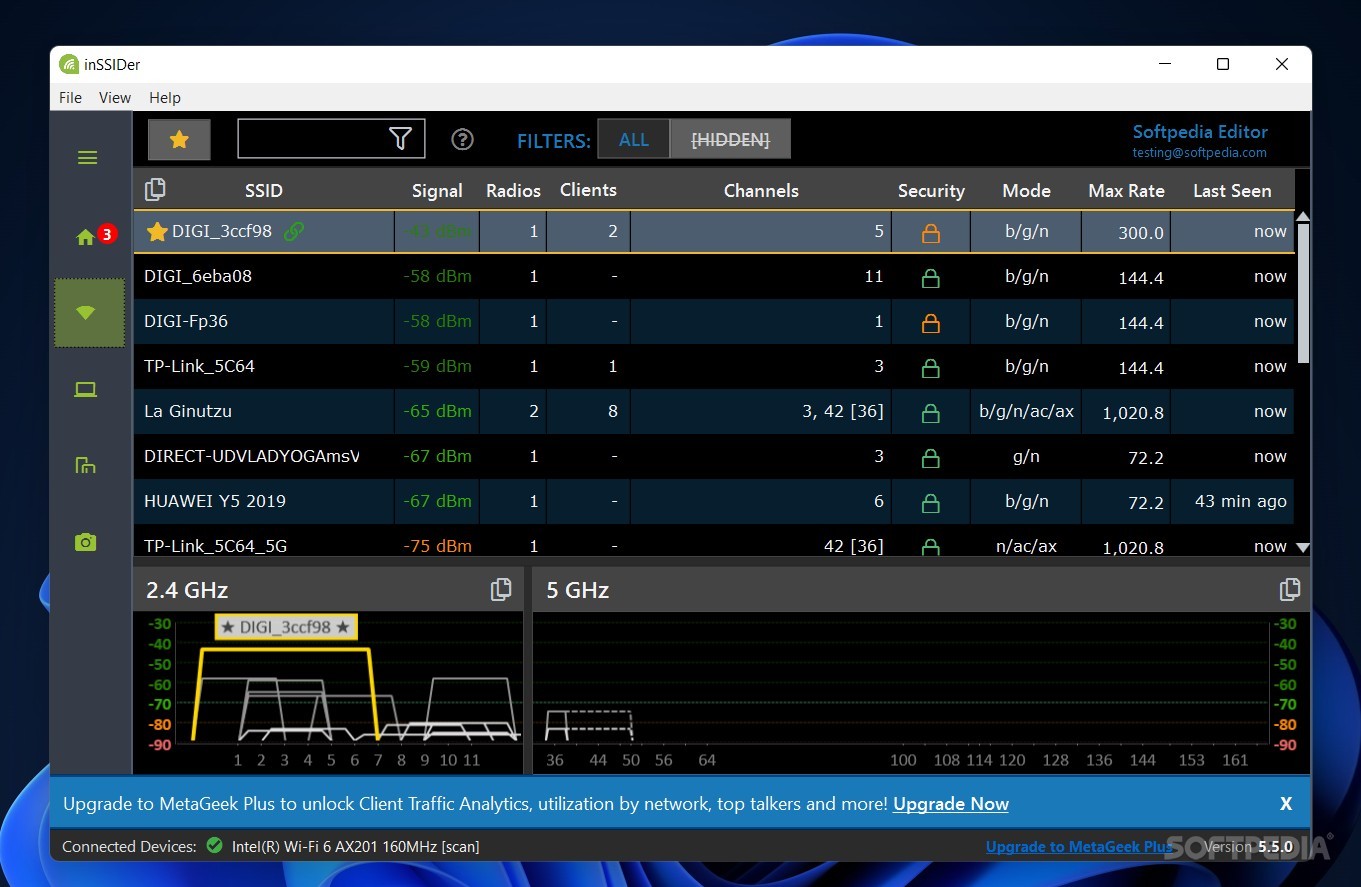The height and width of the screenshot is (887, 1361).
Task: Sort by the Security column header
Action: tap(931, 190)
